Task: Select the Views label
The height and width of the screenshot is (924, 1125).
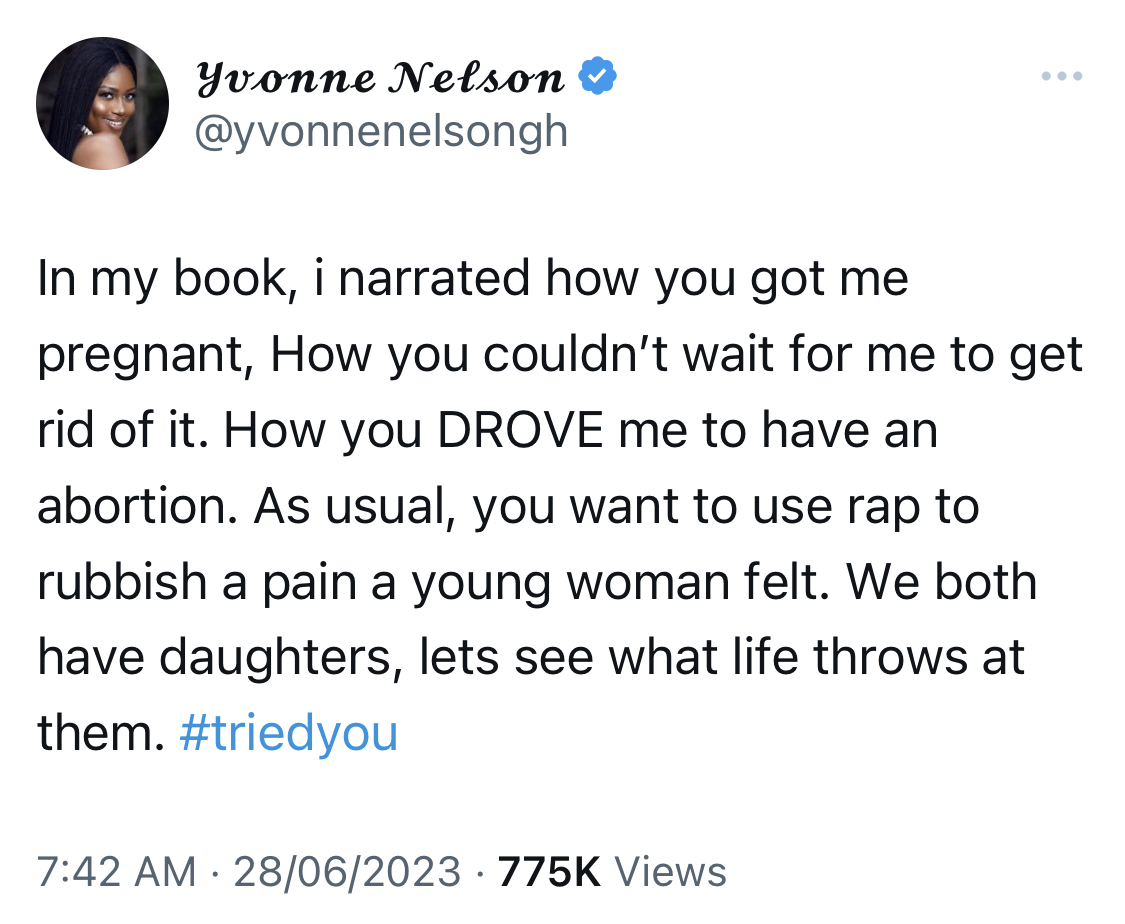Action: pyautogui.click(x=671, y=872)
